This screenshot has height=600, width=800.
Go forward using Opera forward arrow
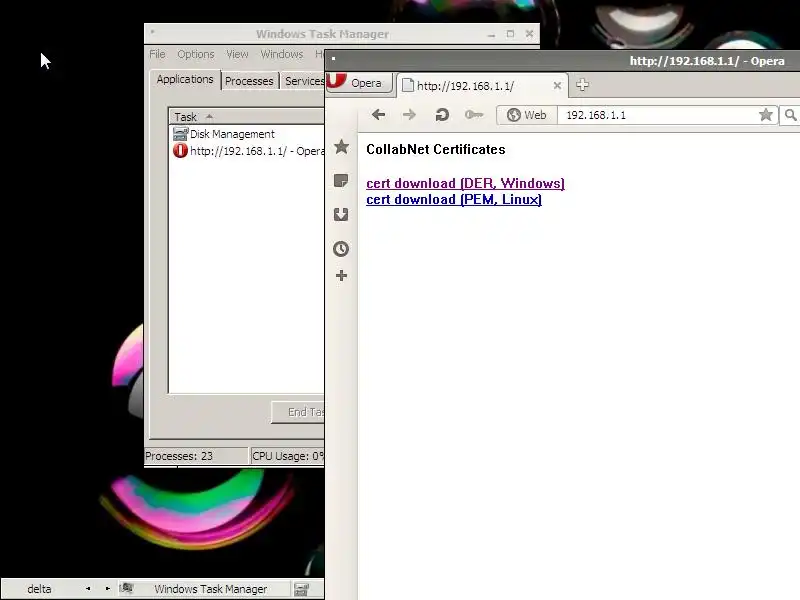click(x=409, y=115)
